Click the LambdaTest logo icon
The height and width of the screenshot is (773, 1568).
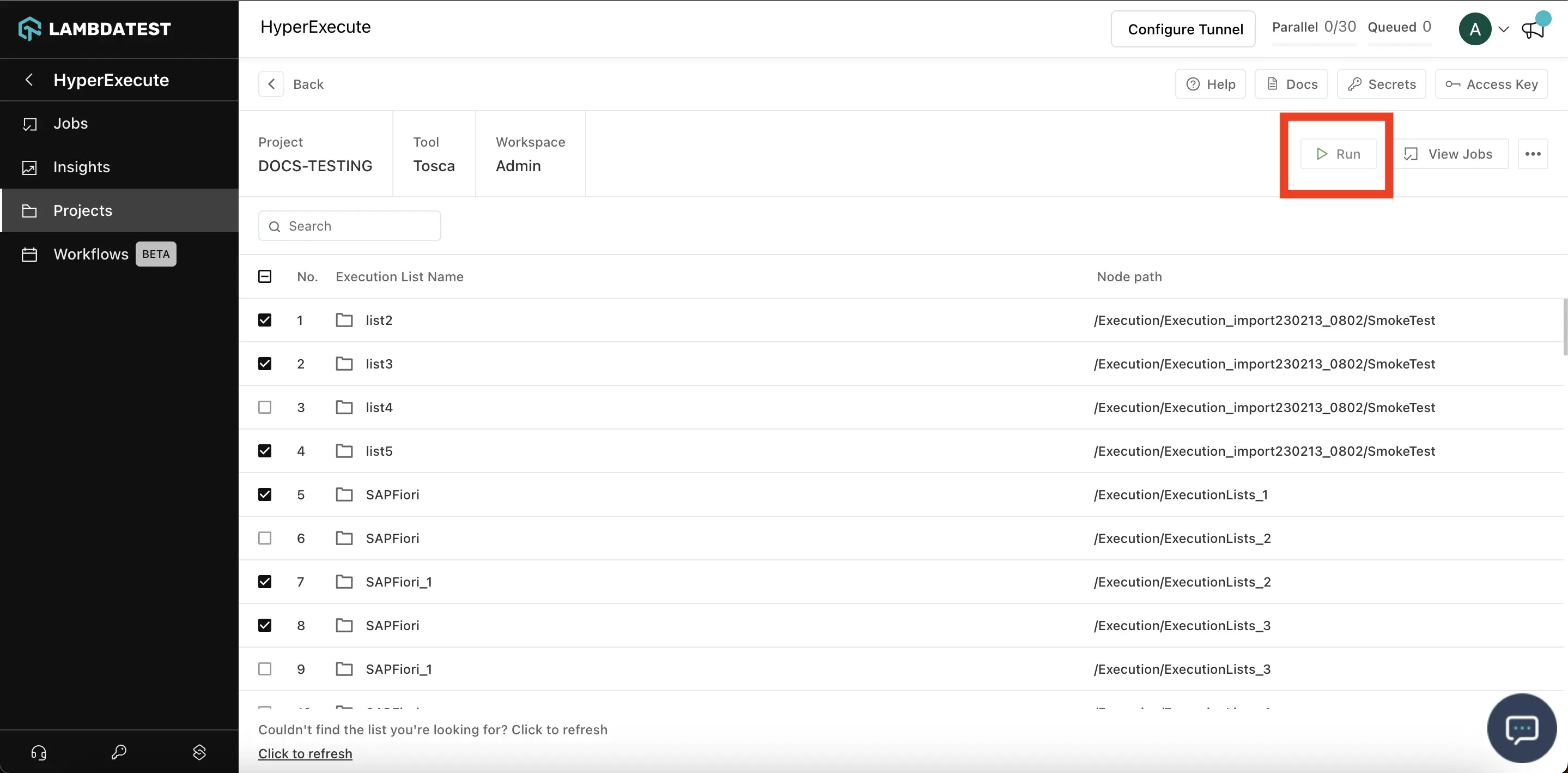click(x=29, y=29)
